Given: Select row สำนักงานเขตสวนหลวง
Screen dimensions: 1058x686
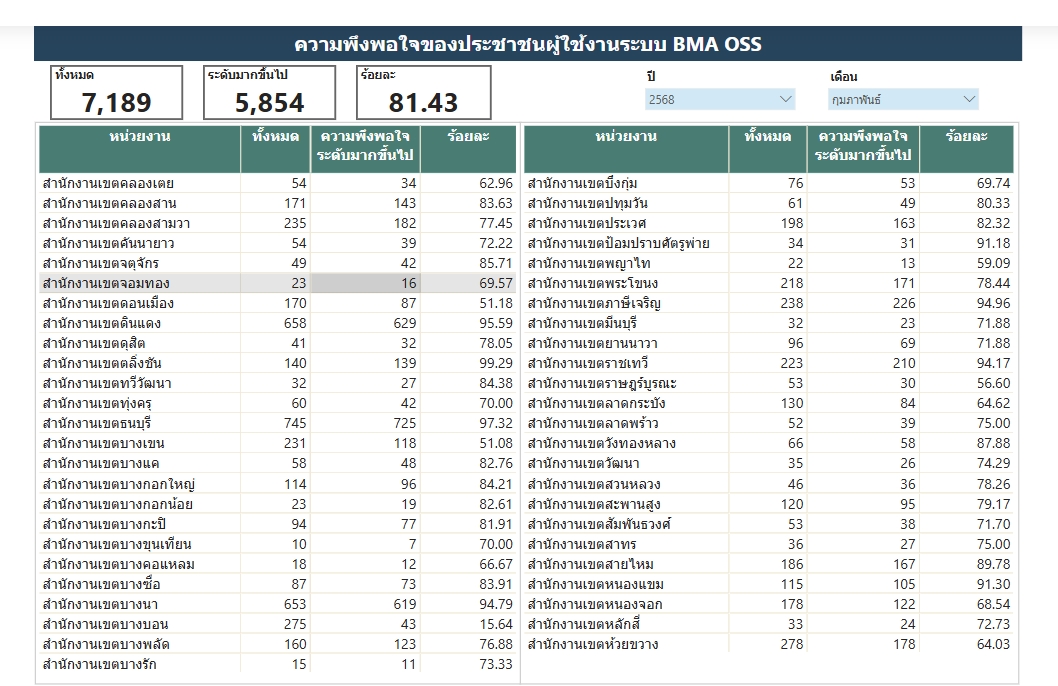Looking at the screenshot, I should click(x=769, y=484).
